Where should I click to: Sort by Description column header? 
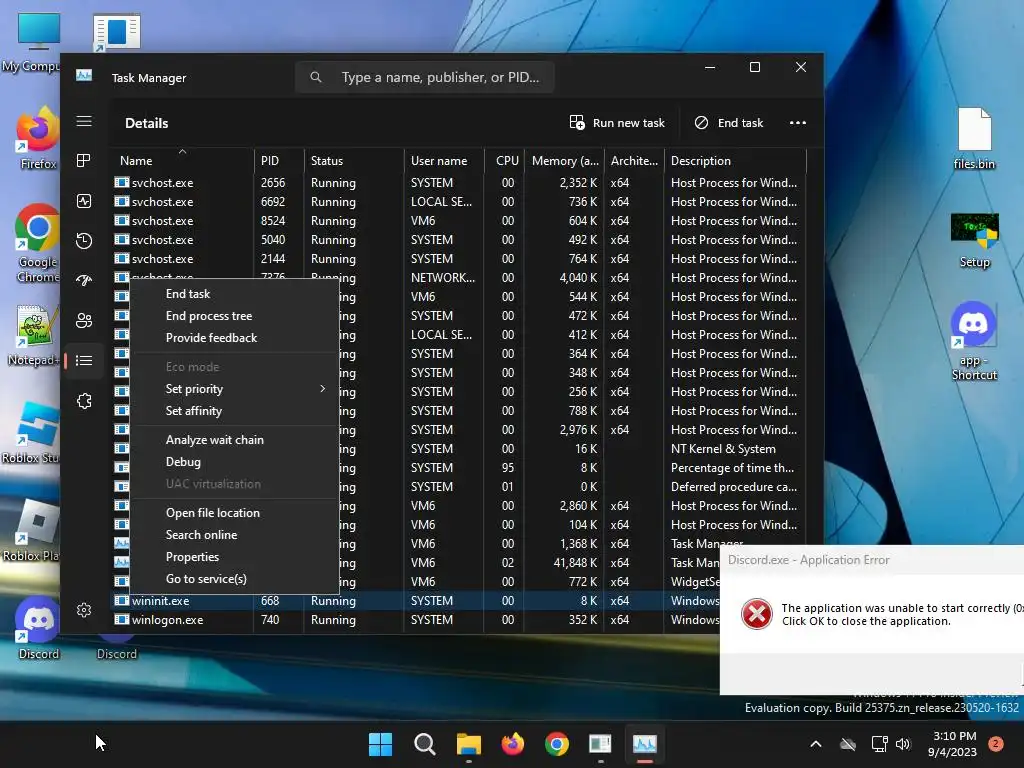pos(735,161)
